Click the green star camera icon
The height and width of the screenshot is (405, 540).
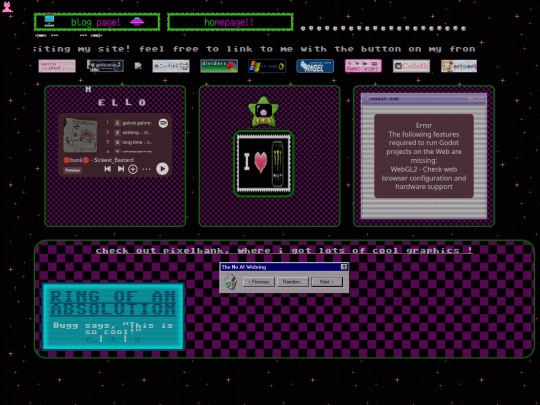pos(263,112)
